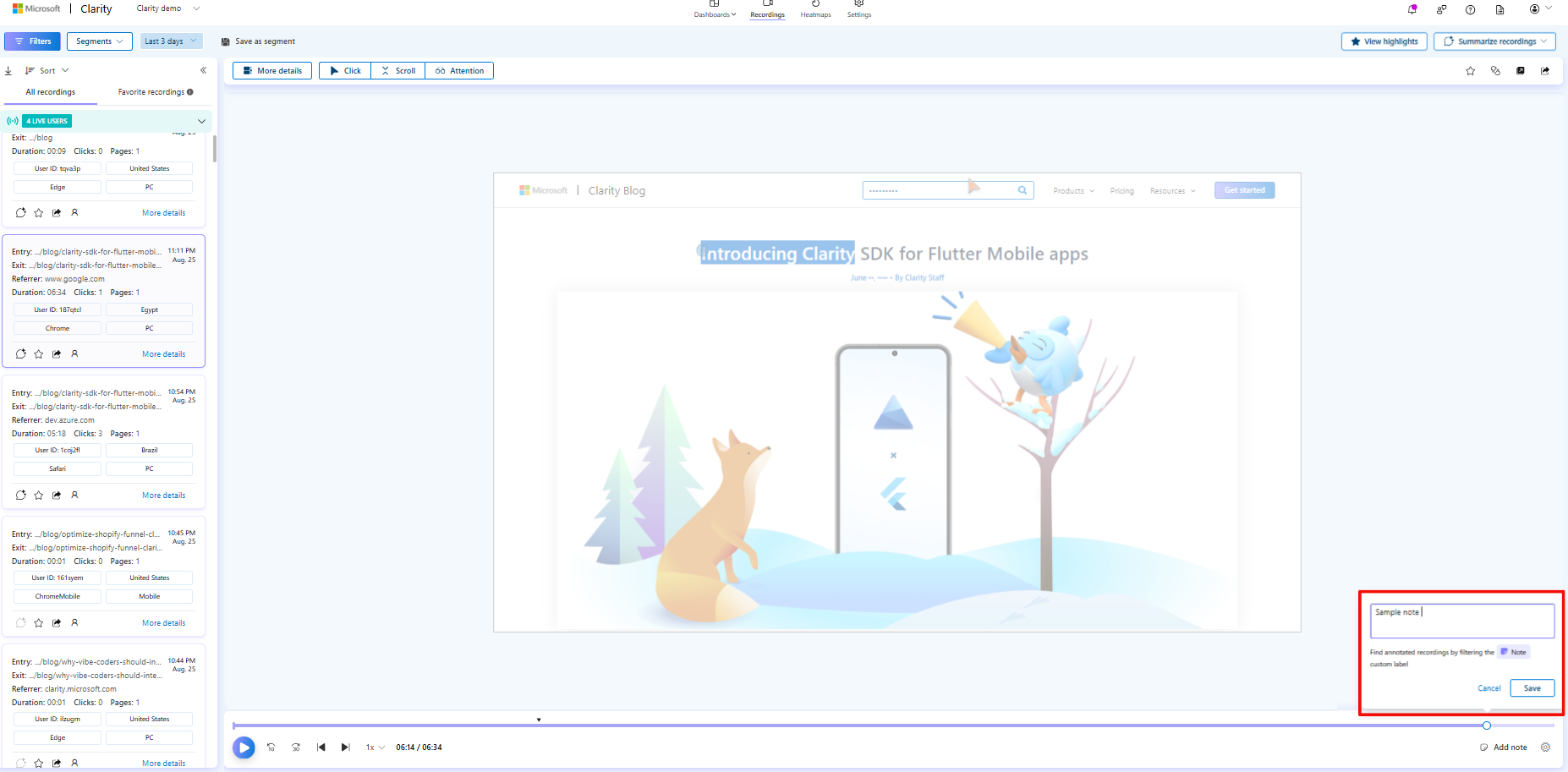Screen dimensions: 1568x772
Task: Collapse the recordings side panel
Action: (203, 70)
